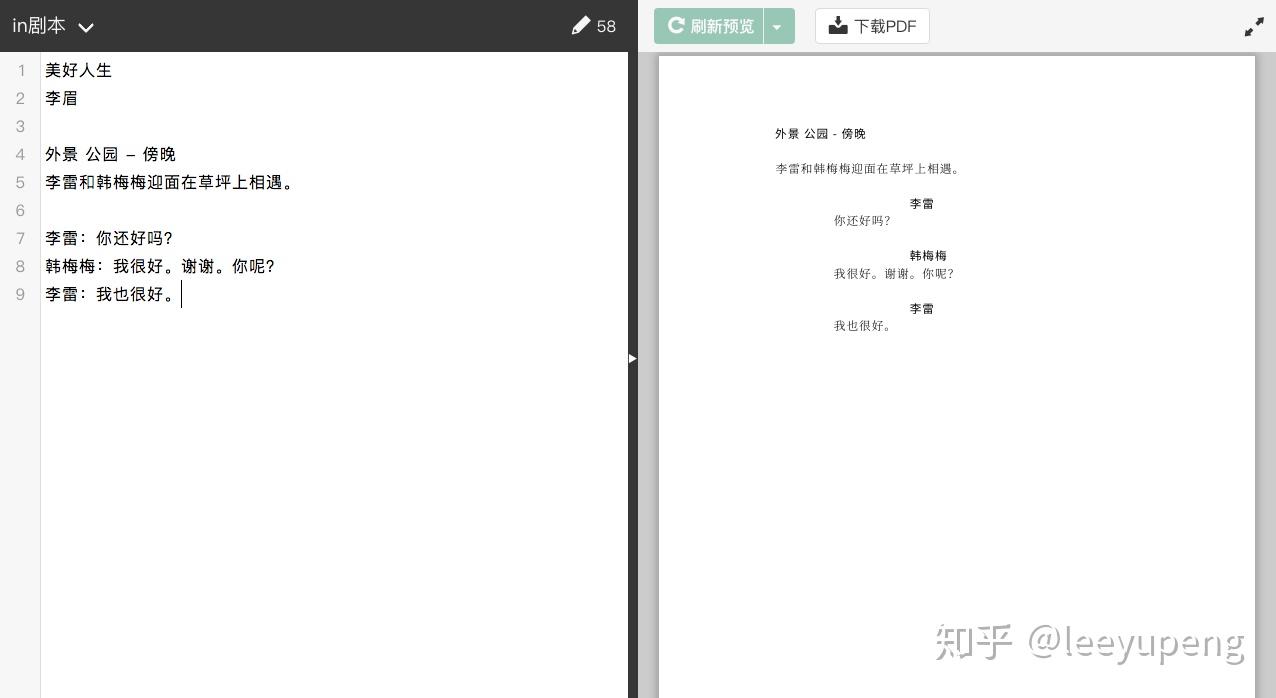Screen dimensions: 1276x698
Task: Click preview scene heading 外景 公园 - 傍晚
Action: [820, 134]
